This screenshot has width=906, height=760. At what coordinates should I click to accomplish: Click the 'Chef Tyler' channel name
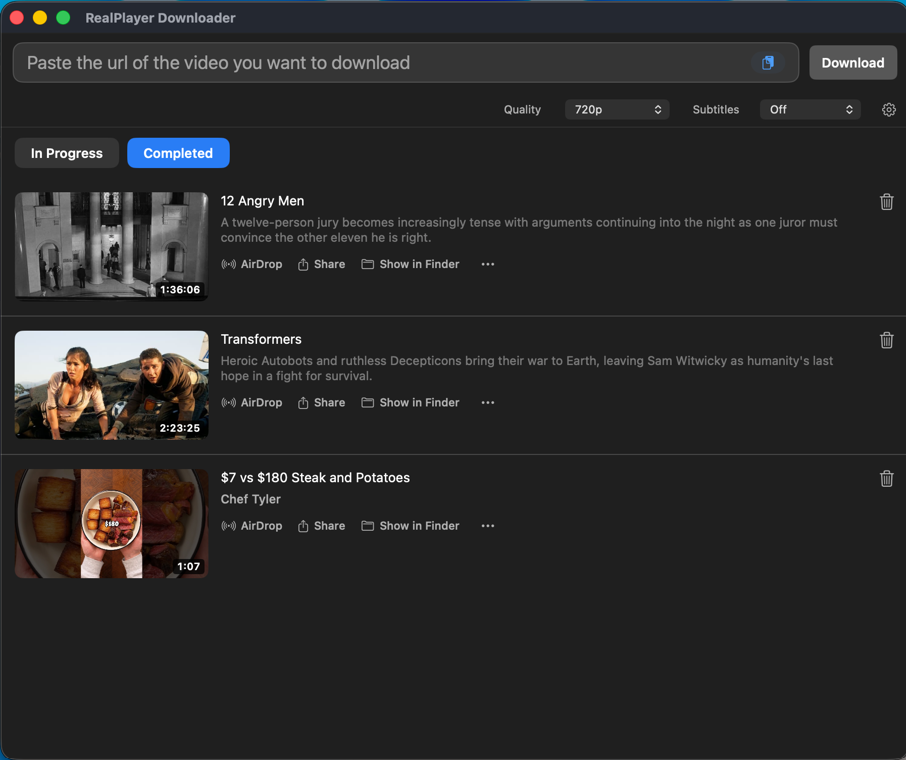point(251,499)
